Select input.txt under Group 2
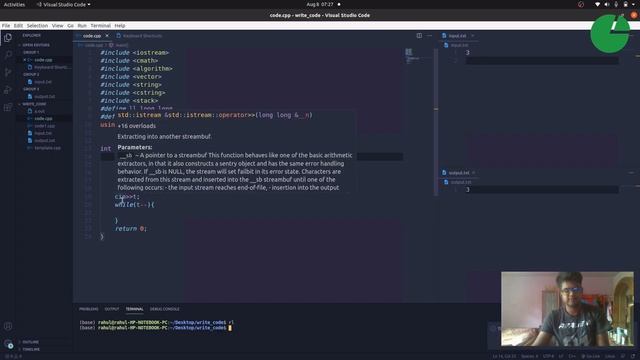The width and height of the screenshot is (640, 360). pyautogui.click(x=43, y=82)
